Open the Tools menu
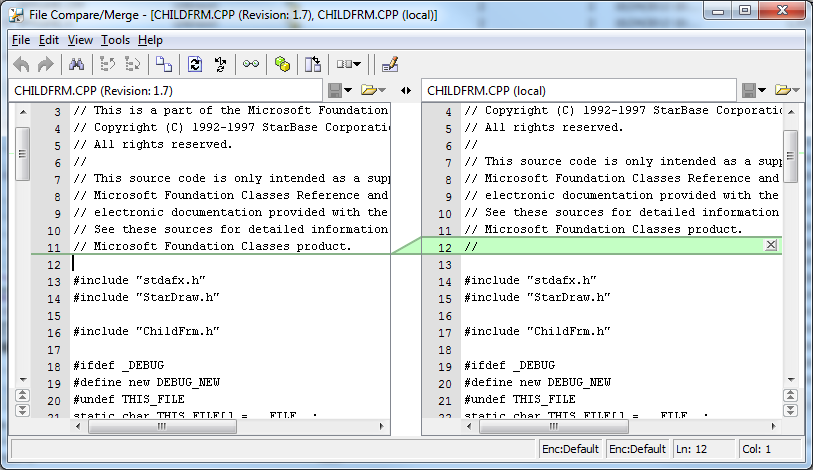This screenshot has height=470, width=813. tap(115, 40)
